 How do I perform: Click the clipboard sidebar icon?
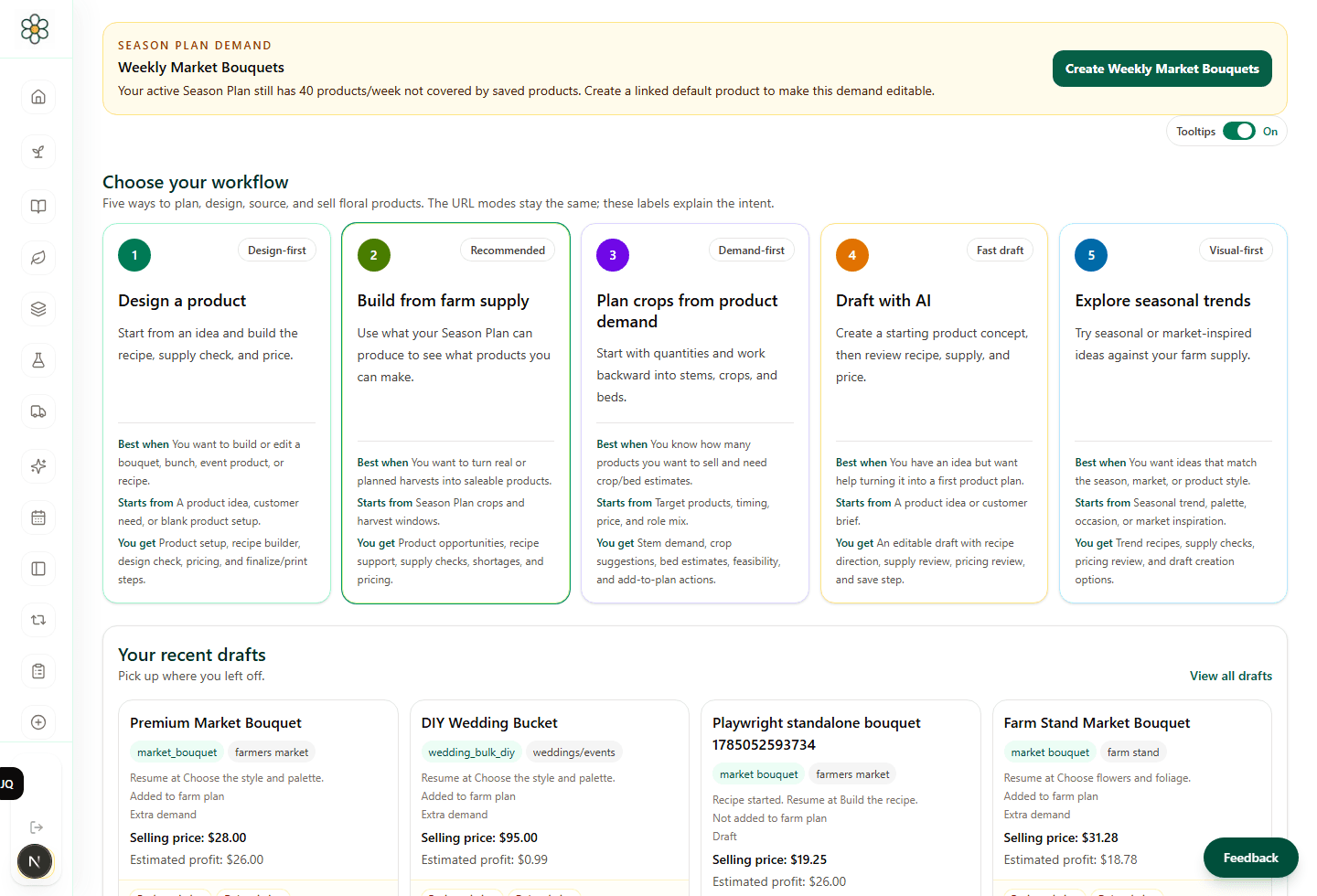pyautogui.click(x=38, y=671)
